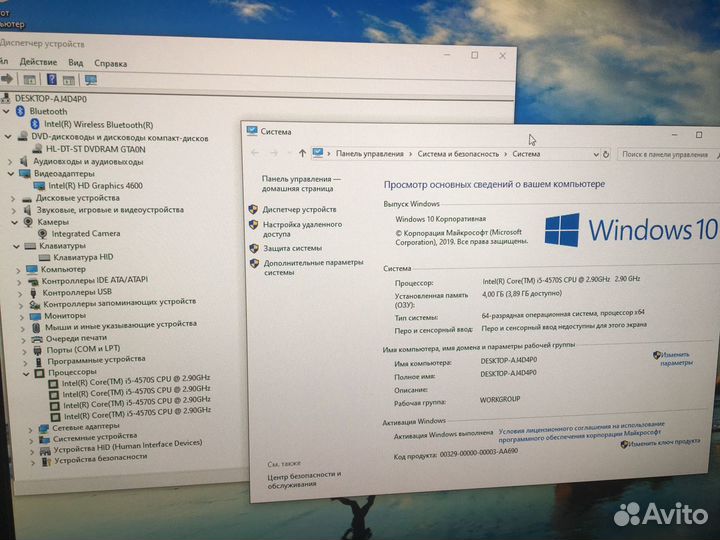The width and height of the screenshot is (720, 540).
Task: Click the shield icon beside Защита системы
Action: click(254, 248)
